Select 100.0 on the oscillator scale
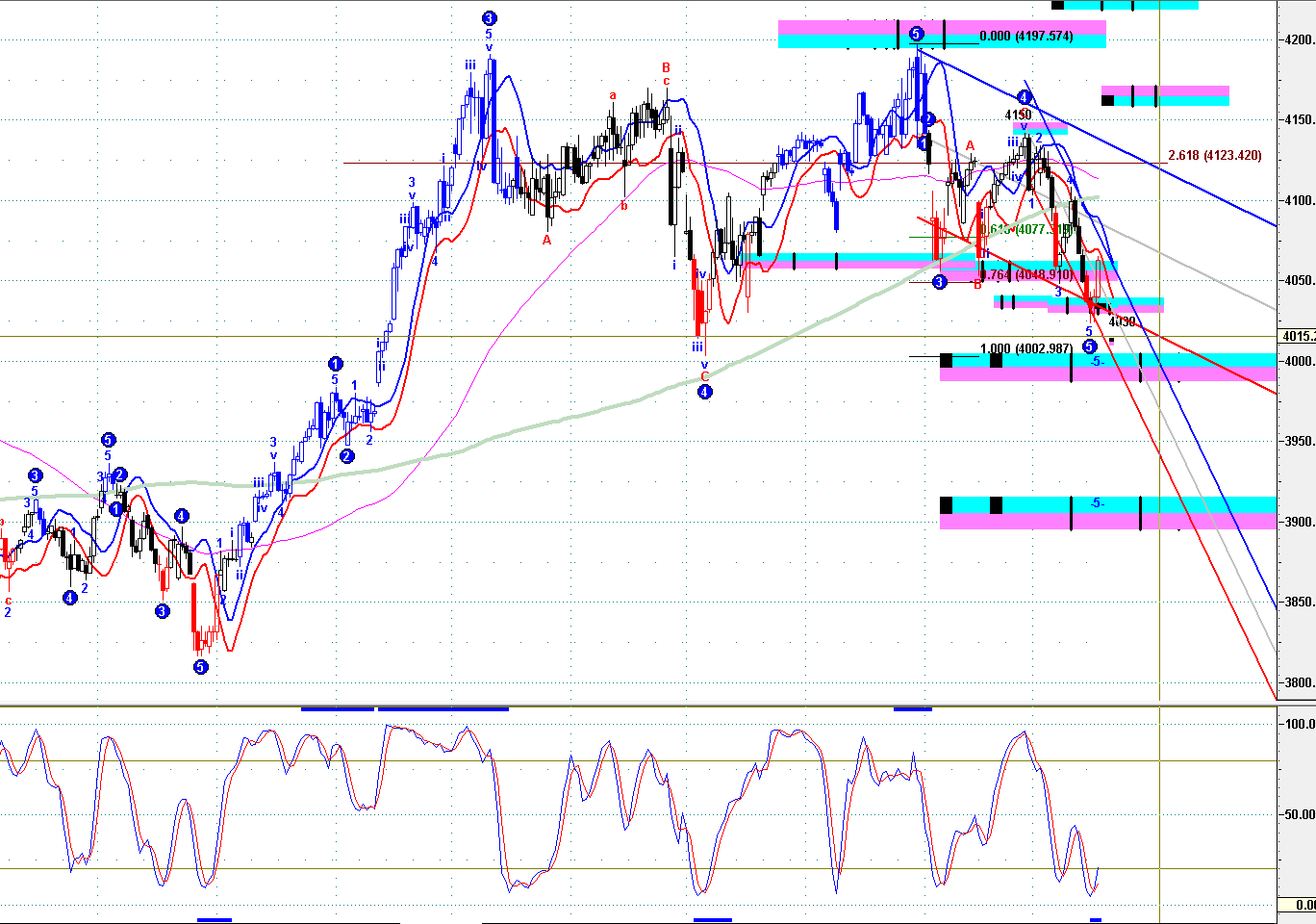 [x=1300, y=724]
